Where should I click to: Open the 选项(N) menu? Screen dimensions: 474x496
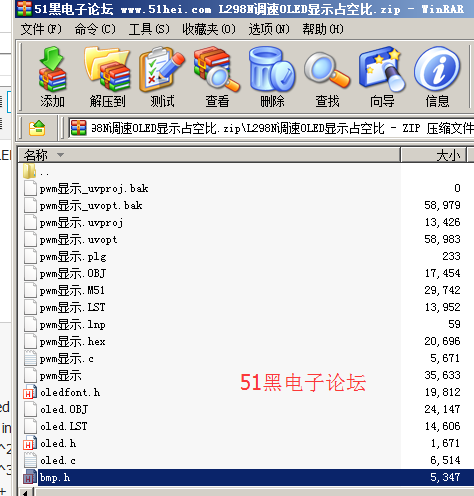click(269, 29)
